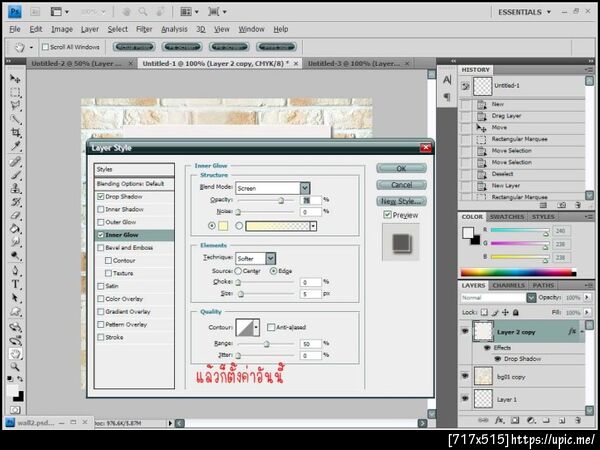Screen dimensions: 600x450
Task: Select the Zoom tool in the toolbox
Action: (15, 367)
